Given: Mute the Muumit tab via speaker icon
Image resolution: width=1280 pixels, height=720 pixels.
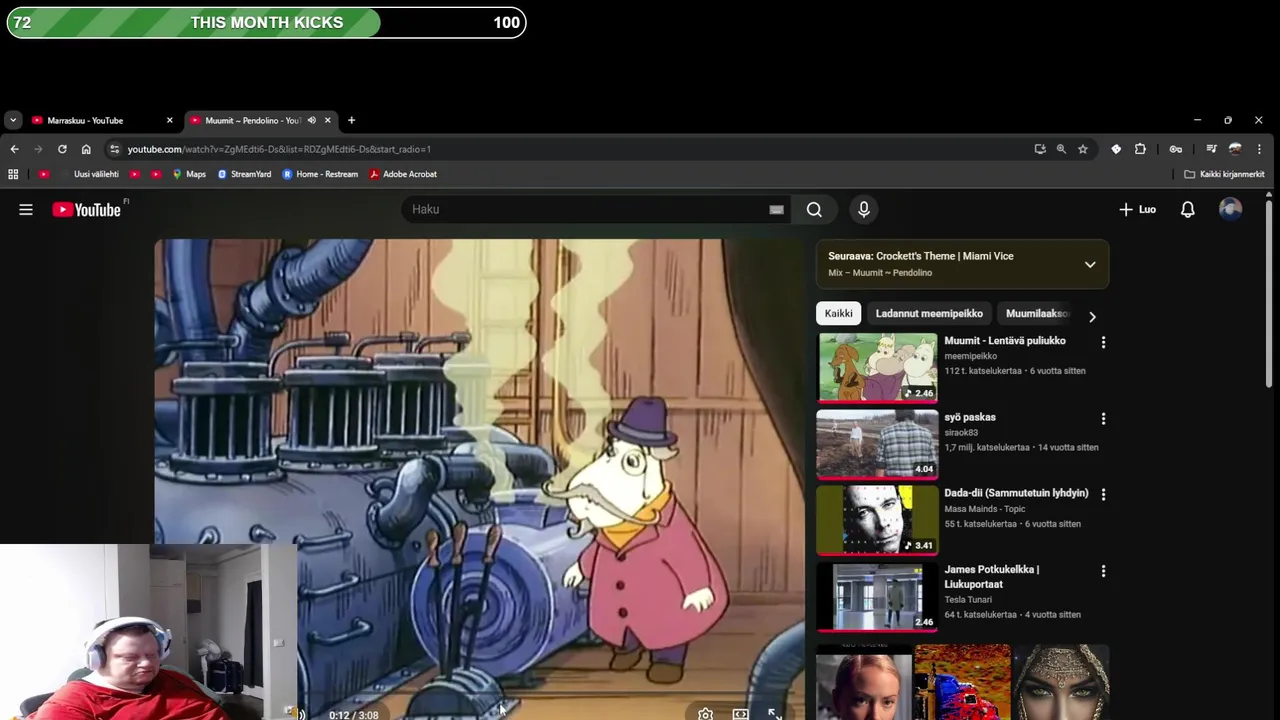Looking at the screenshot, I should coord(311,120).
